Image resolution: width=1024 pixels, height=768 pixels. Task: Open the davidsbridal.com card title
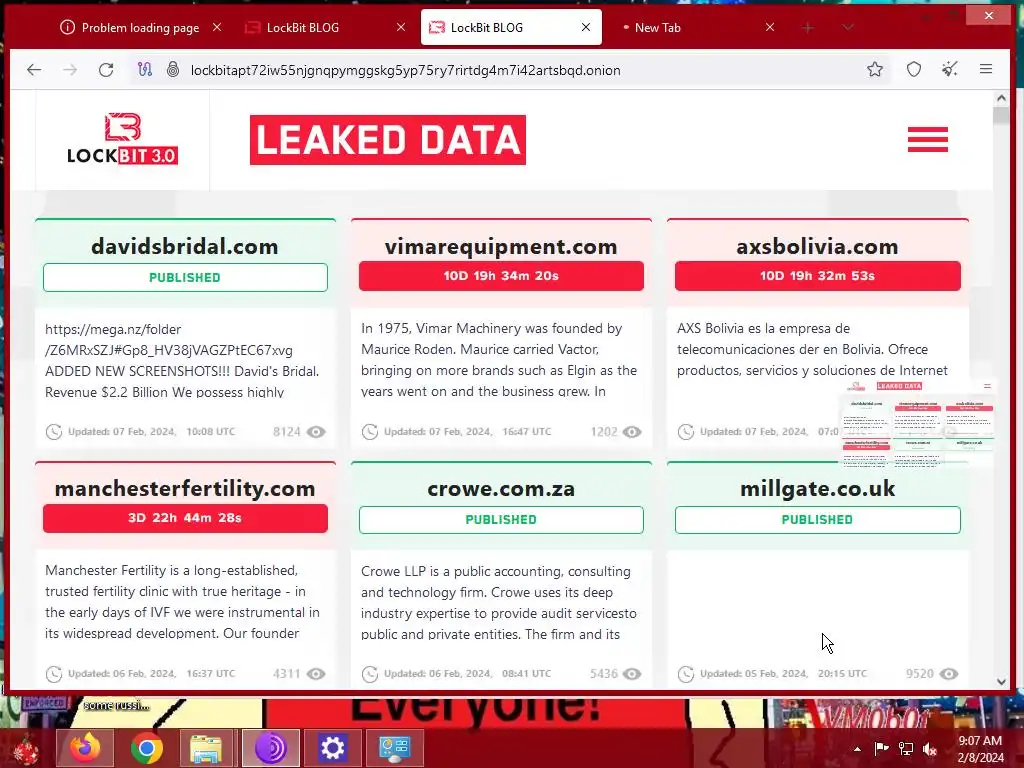(x=185, y=246)
